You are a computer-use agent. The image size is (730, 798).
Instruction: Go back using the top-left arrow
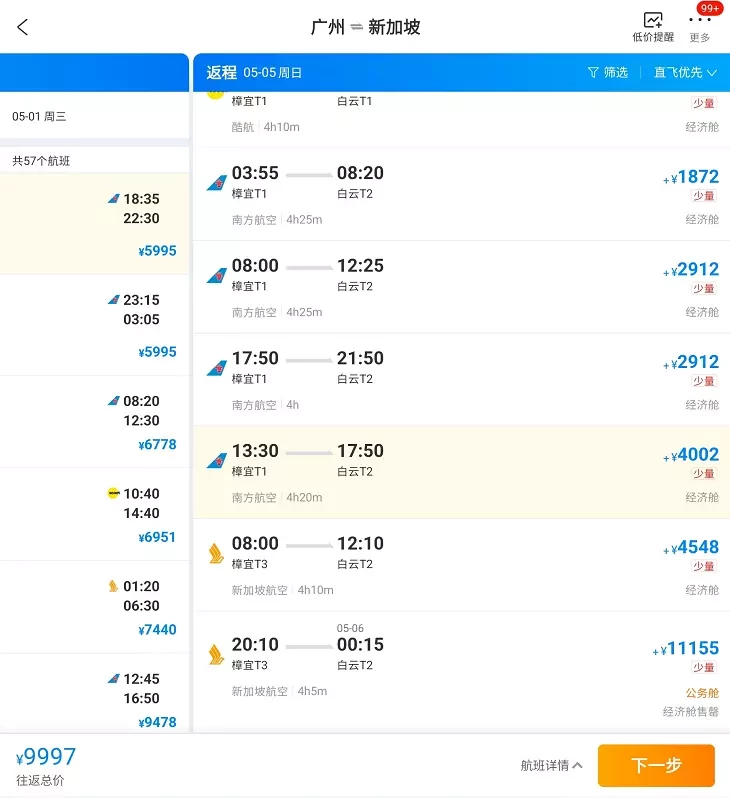pyautogui.click(x=22, y=27)
